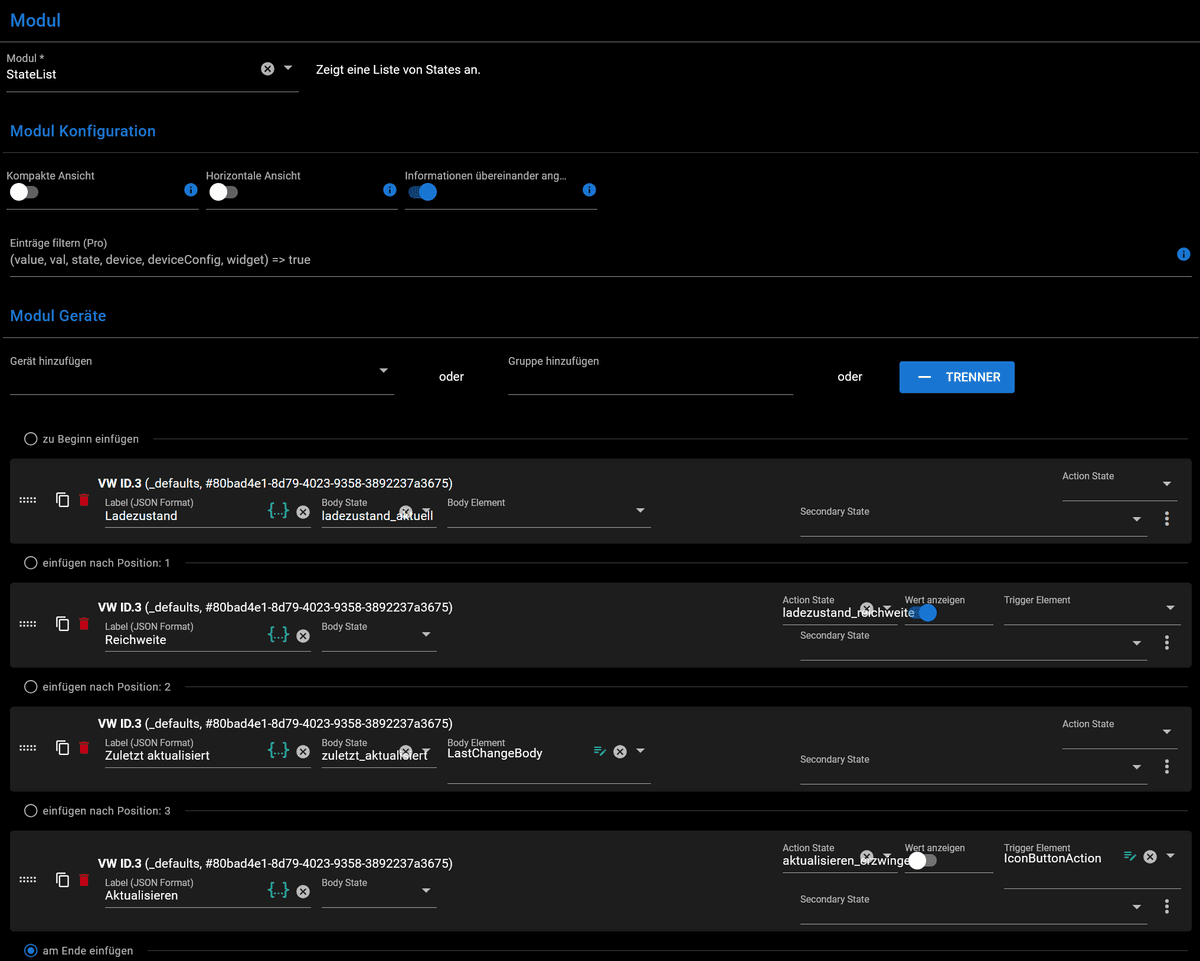Viewport: 1200px width, 961px height.
Task: Click info icon next to Kompakte Ansicht
Action: click(191, 190)
